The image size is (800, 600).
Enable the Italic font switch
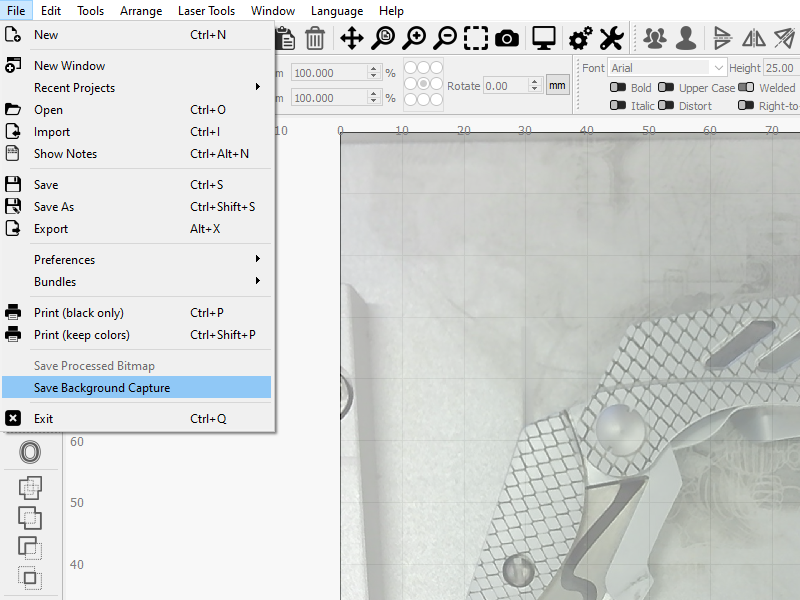[617, 106]
